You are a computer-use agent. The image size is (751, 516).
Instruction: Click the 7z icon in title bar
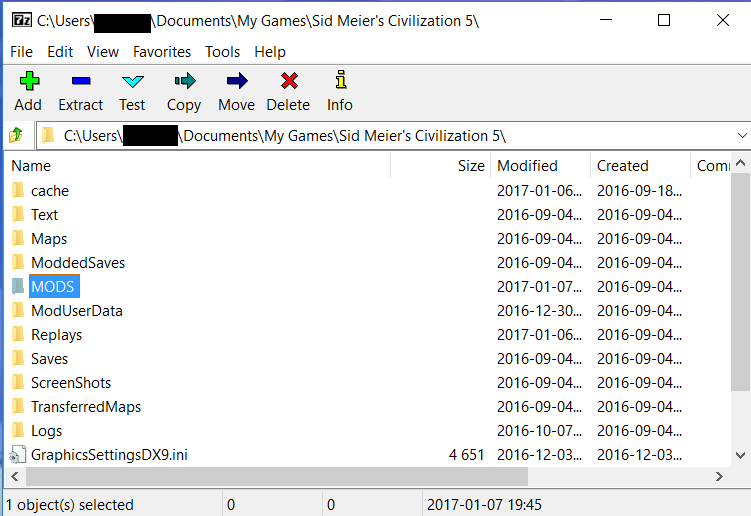pos(22,20)
